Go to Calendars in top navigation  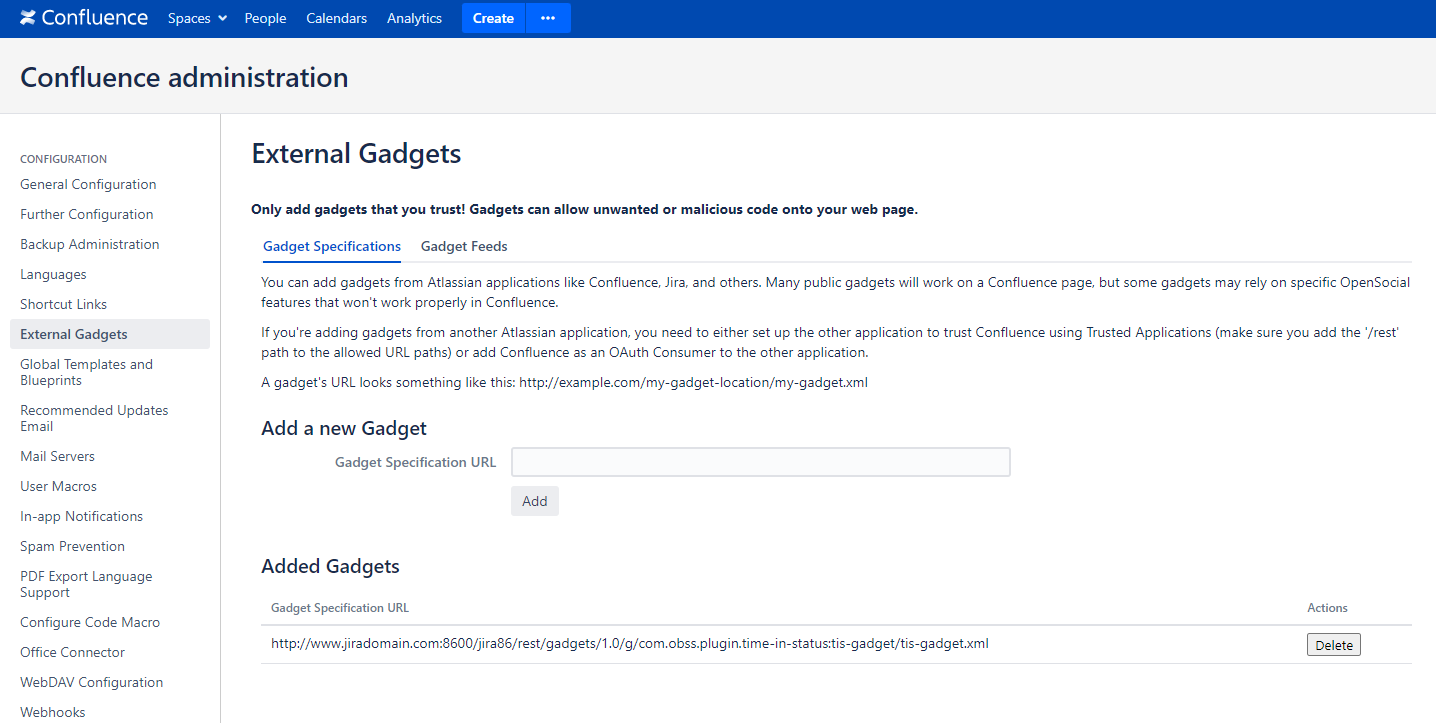(x=336, y=18)
